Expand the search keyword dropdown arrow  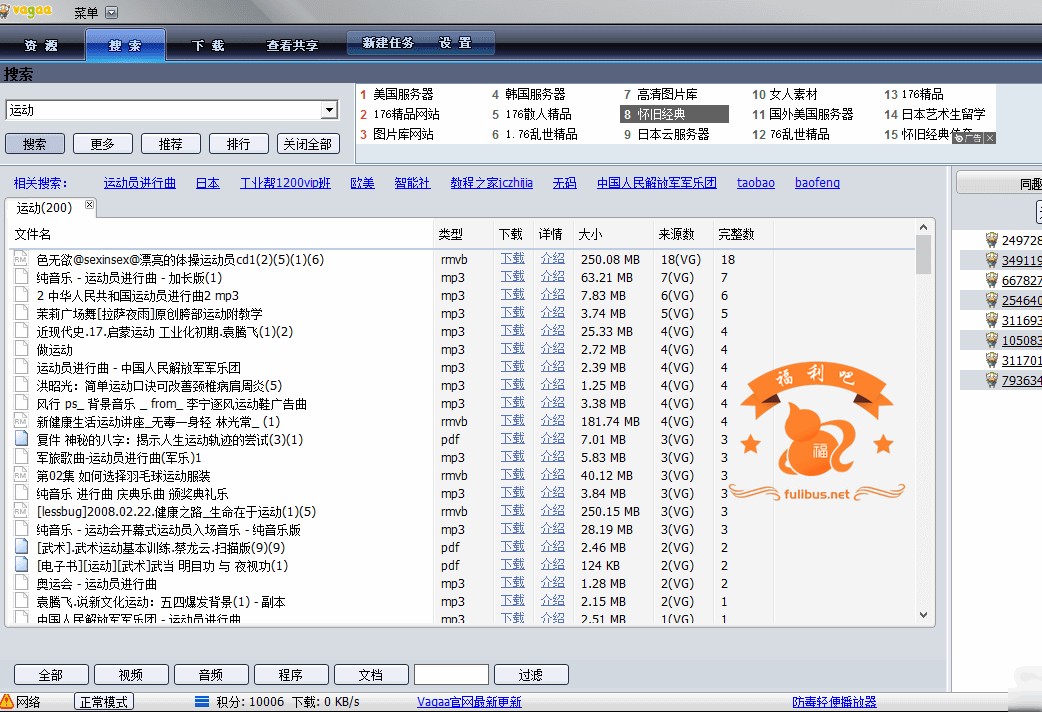(329, 110)
